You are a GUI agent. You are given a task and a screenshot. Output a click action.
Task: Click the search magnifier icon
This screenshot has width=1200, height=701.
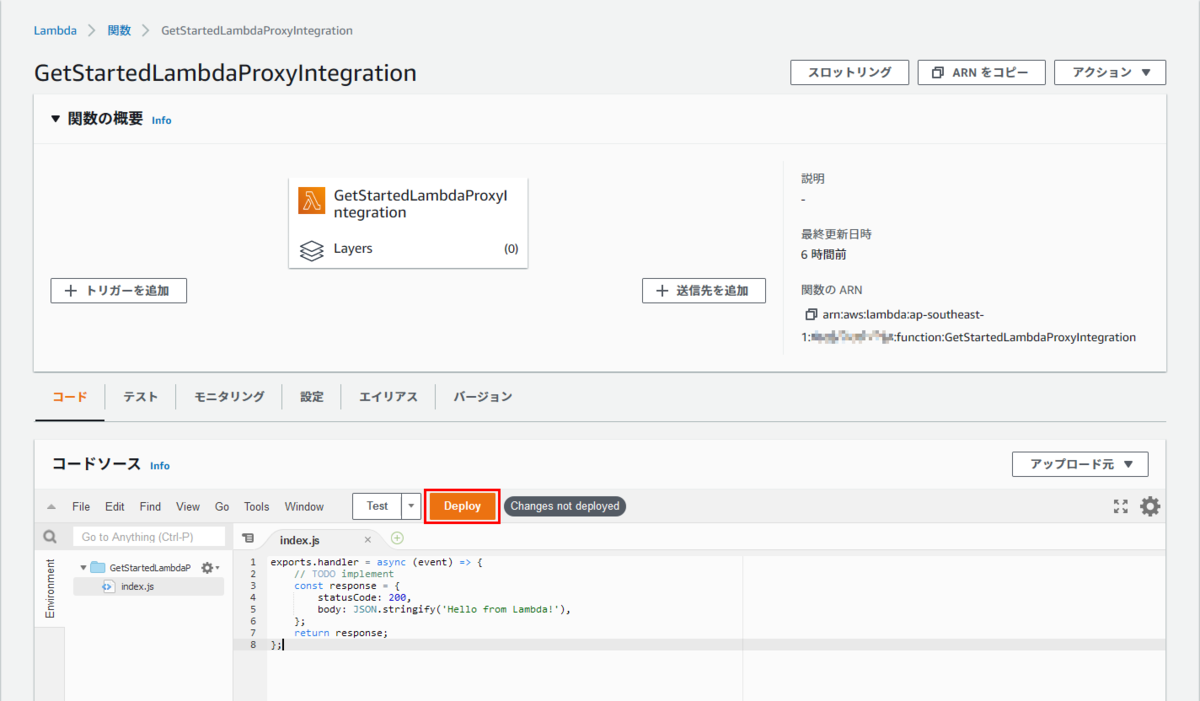[50, 537]
